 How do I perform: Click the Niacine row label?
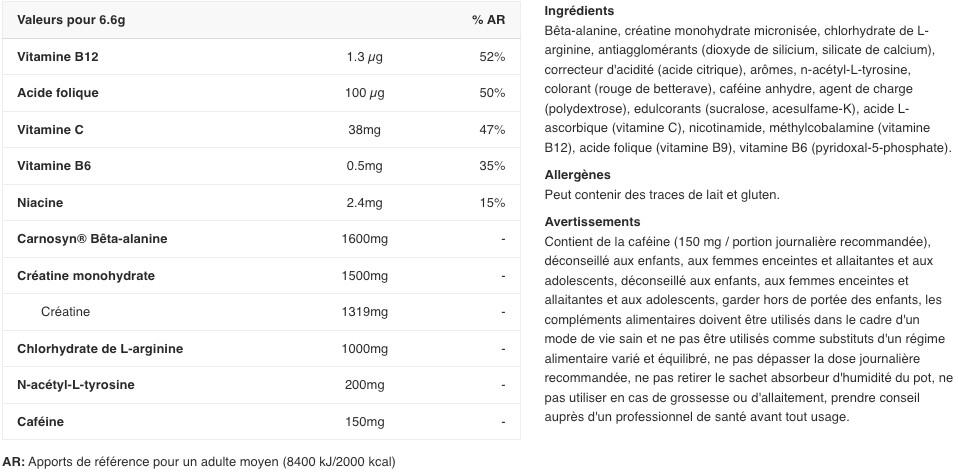(40, 203)
